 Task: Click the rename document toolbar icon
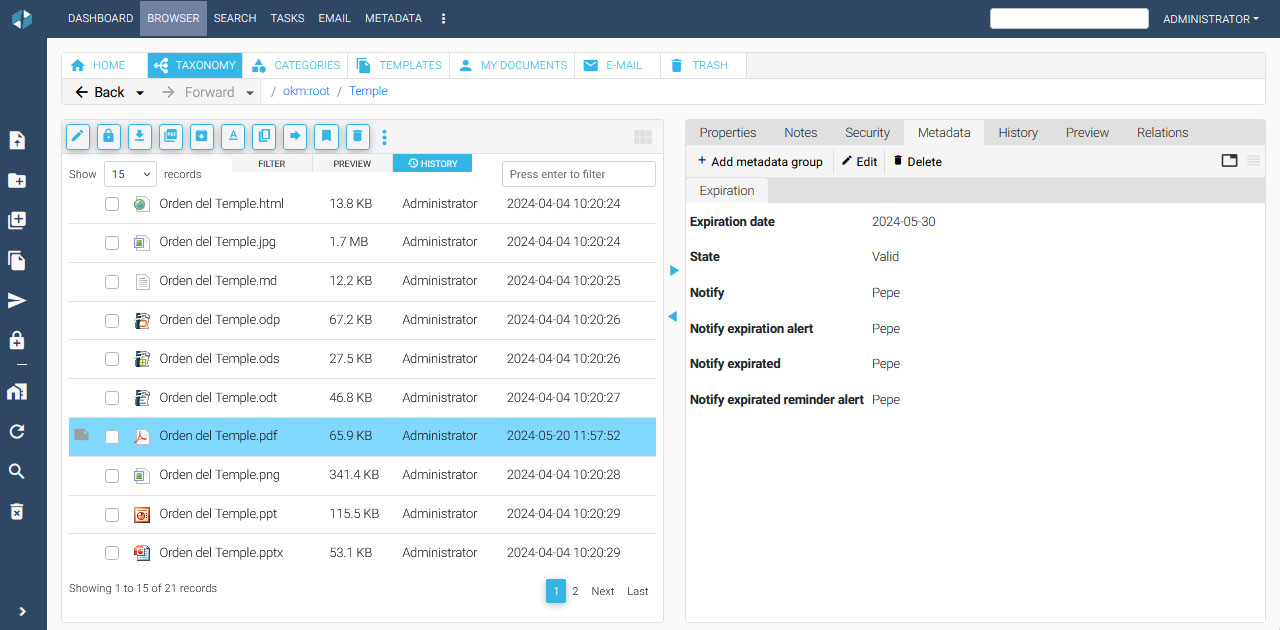click(x=233, y=136)
